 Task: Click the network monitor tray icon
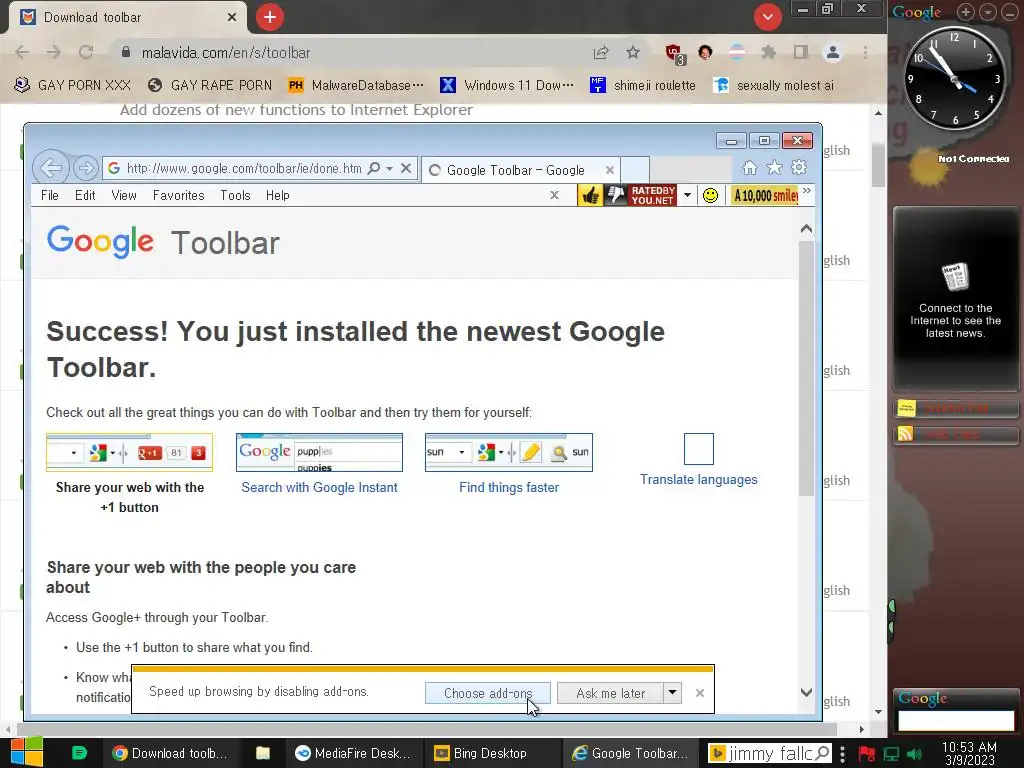point(891,754)
